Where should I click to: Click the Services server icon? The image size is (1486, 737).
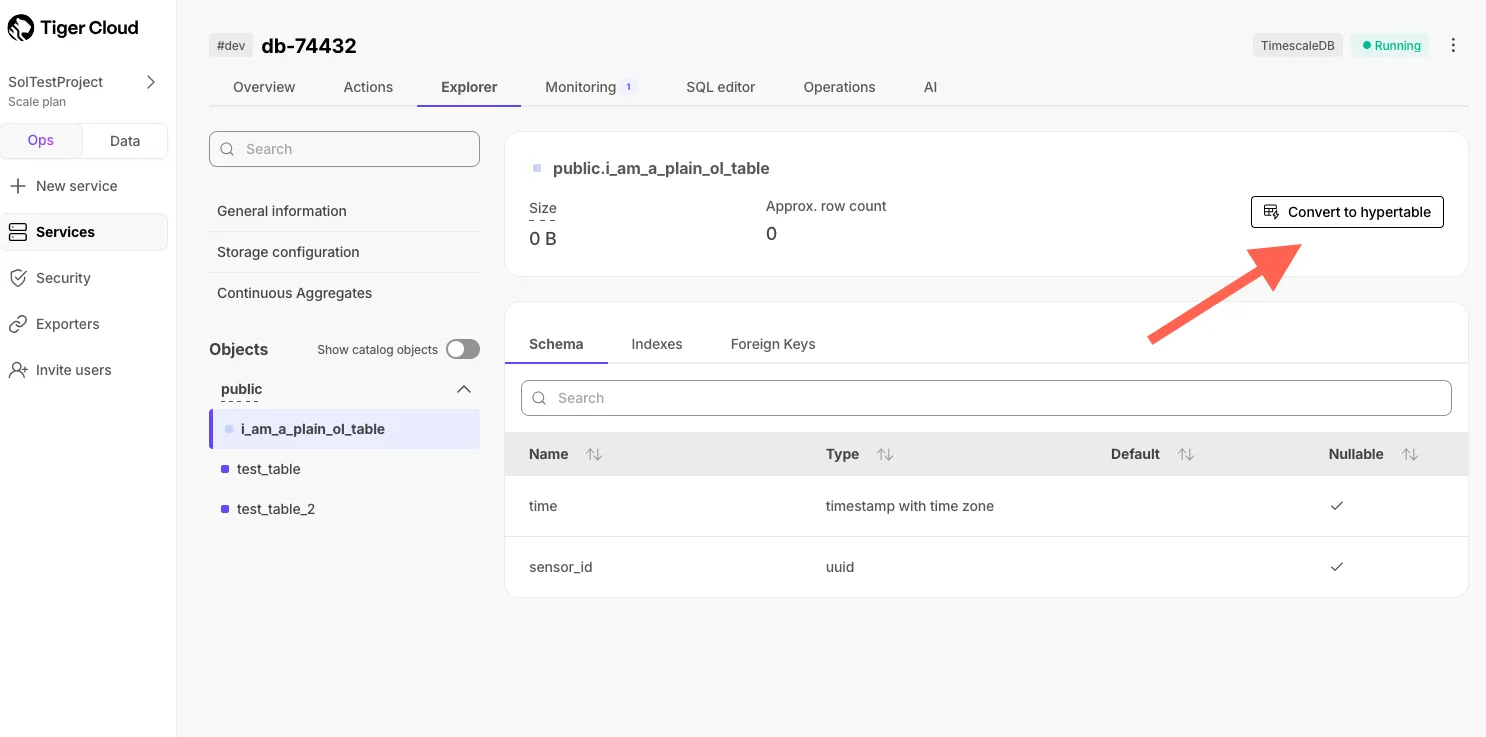click(x=18, y=232)
